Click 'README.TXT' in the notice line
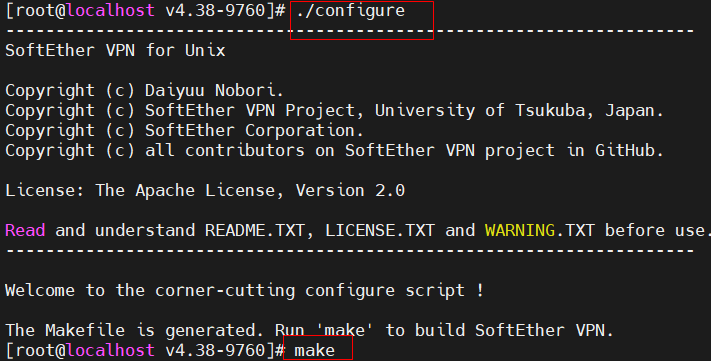The width and height of the screenshot is (711, 361). [254, 230]
